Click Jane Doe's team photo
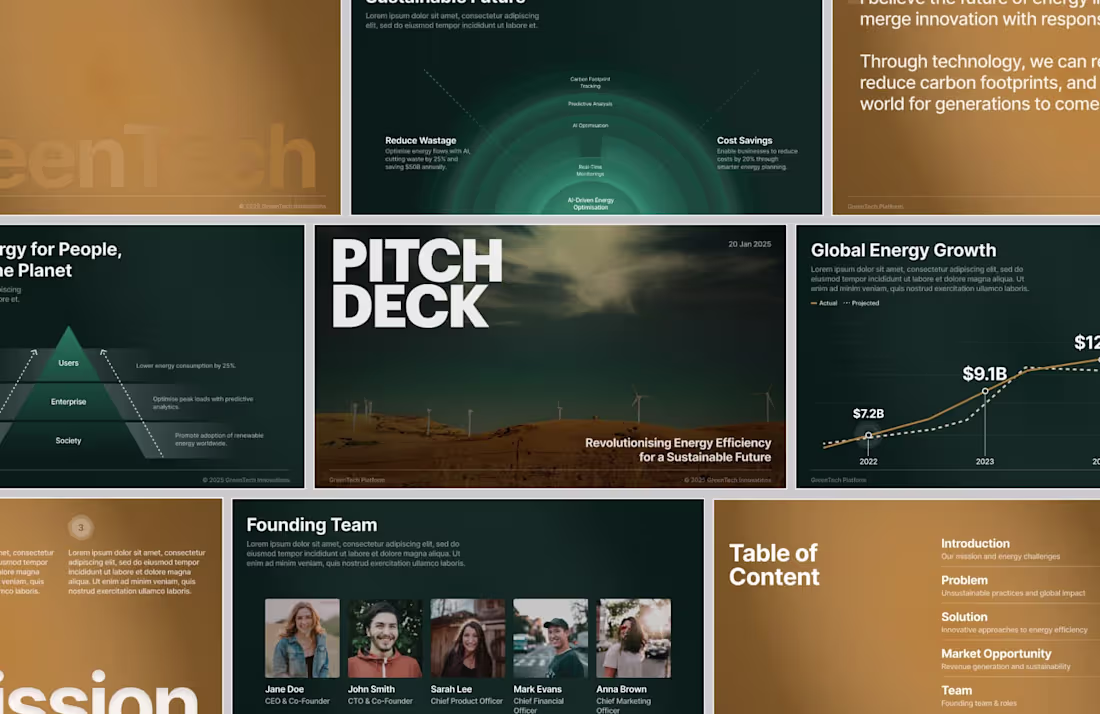 click(x=302, y=636)
